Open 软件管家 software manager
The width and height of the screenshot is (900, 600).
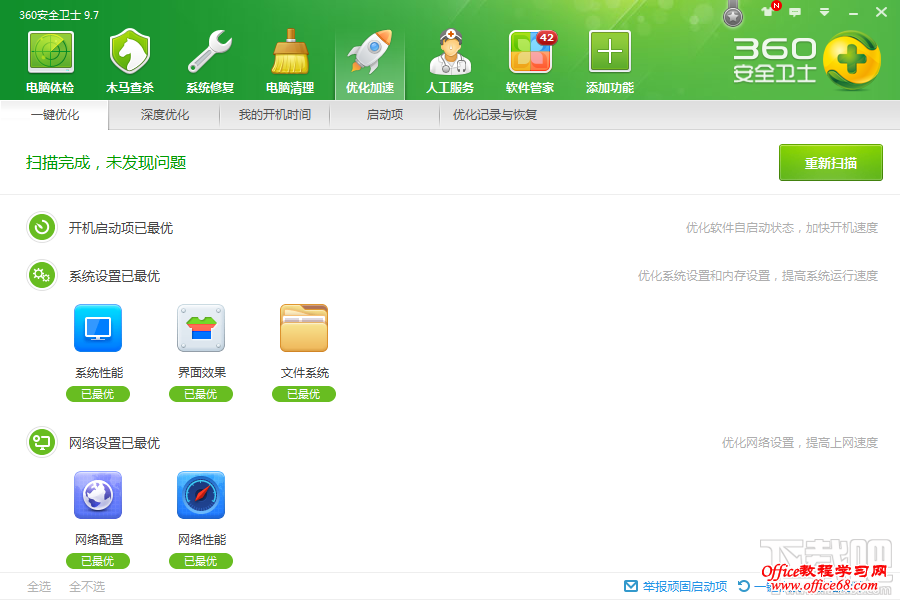pyautogui.click(x=530, y=62)
